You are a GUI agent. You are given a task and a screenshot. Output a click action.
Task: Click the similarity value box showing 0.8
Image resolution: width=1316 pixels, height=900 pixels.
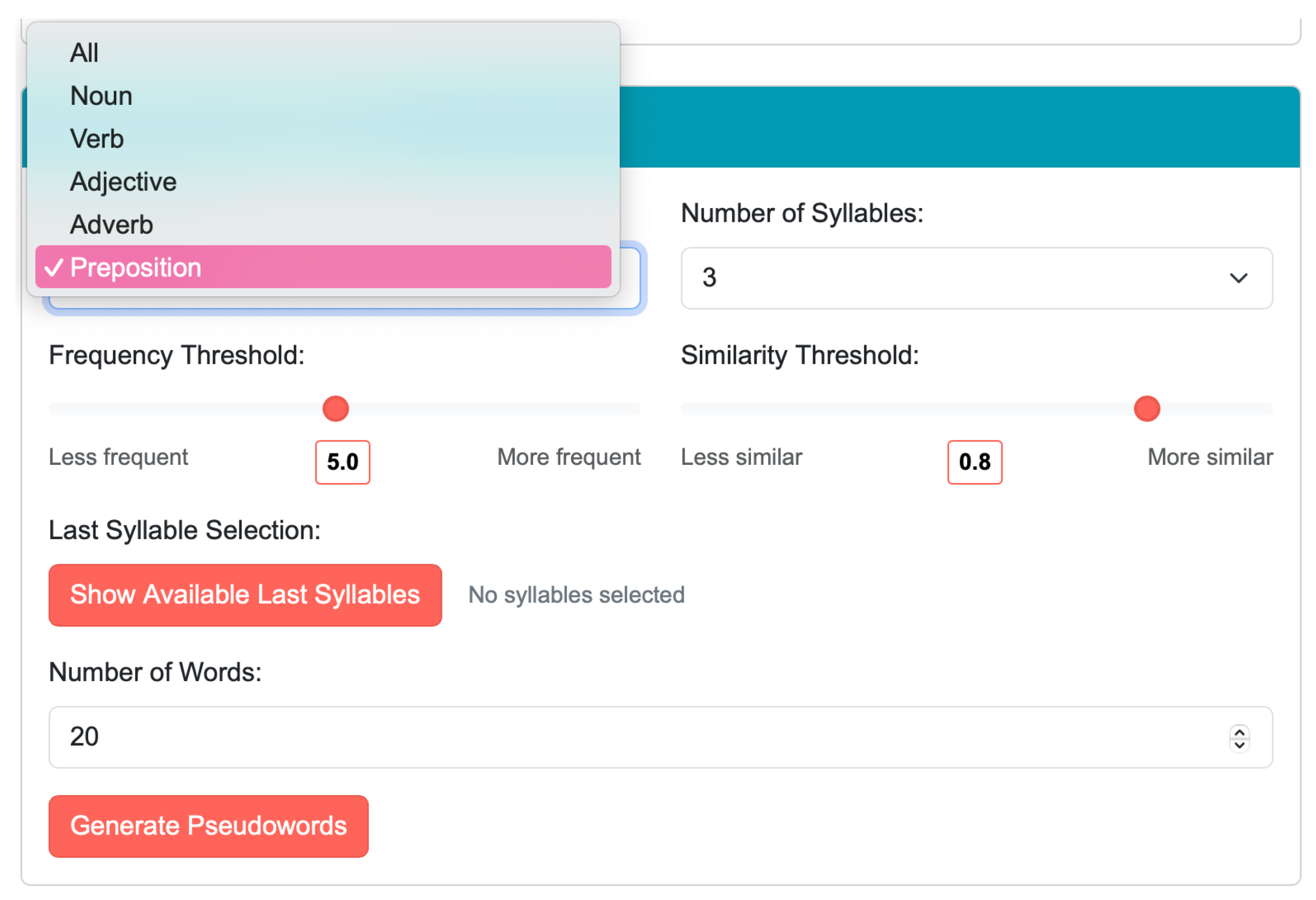[x=974, y=462]
